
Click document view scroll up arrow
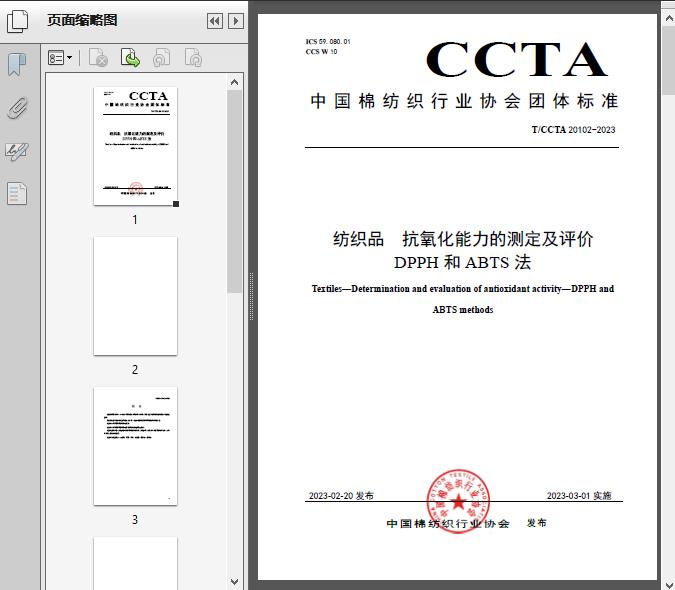[x=669, y=19]
